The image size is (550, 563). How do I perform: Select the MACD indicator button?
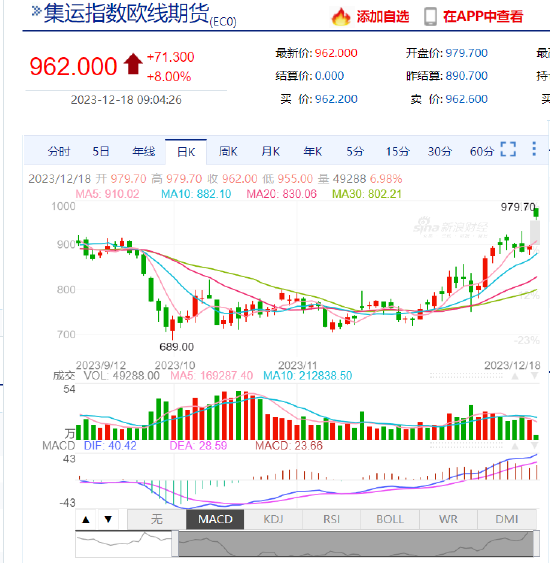(215, 519)
